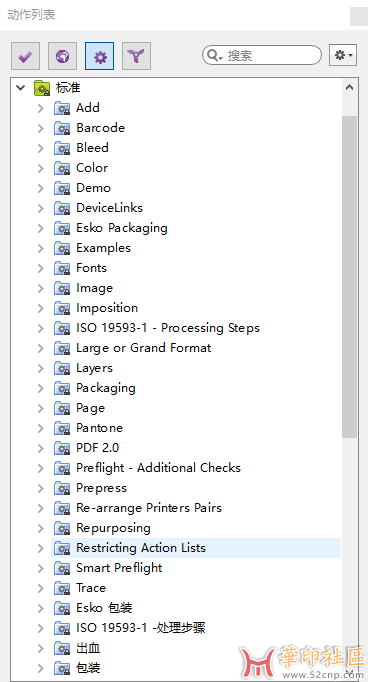Image resolution: width=368 pixels, height=682 pixels.
Task: Click the purple checkmark toolbar icon
Action: pyautogui.click(x=26, y=56)
